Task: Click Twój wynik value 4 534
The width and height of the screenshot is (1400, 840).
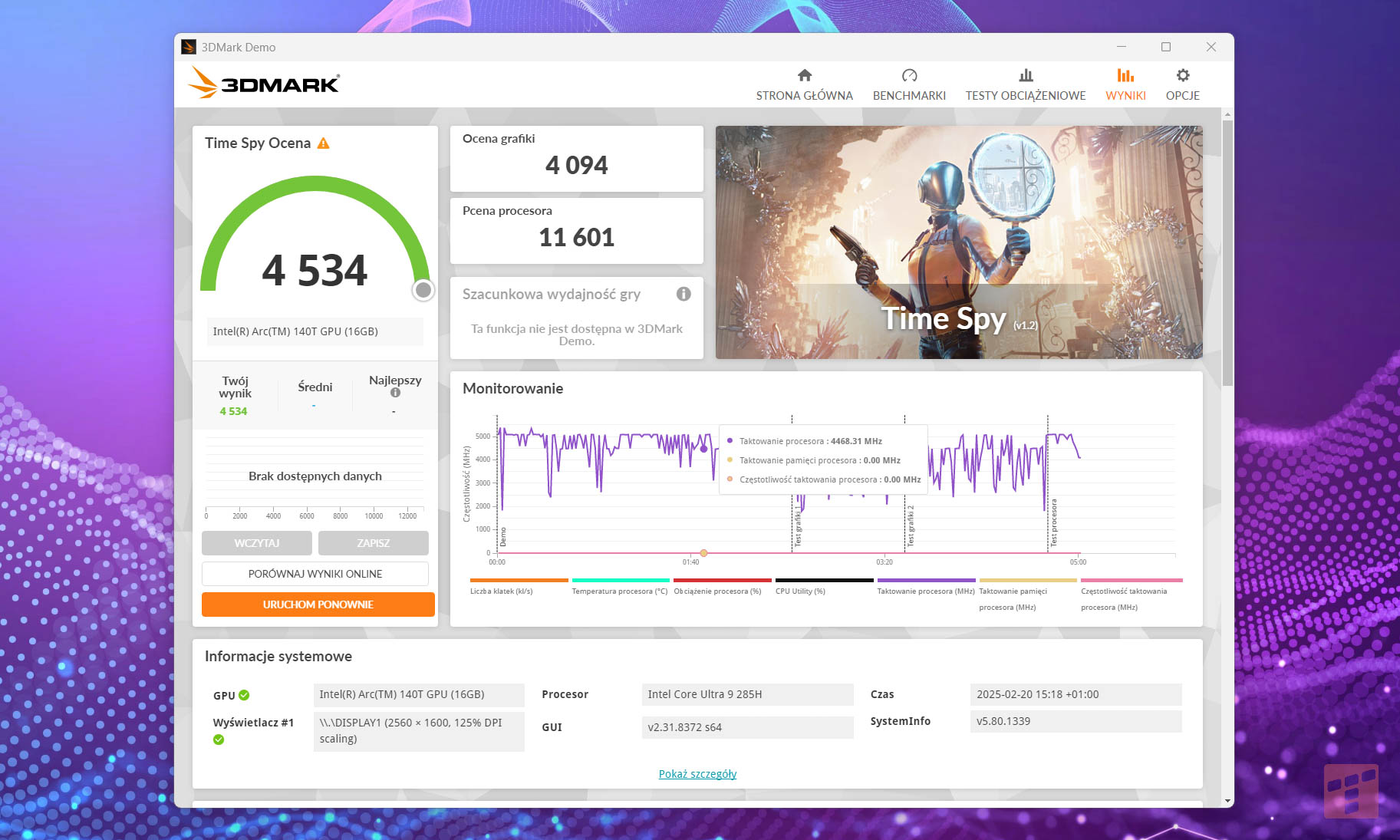Action: click(x=233, y=411)
